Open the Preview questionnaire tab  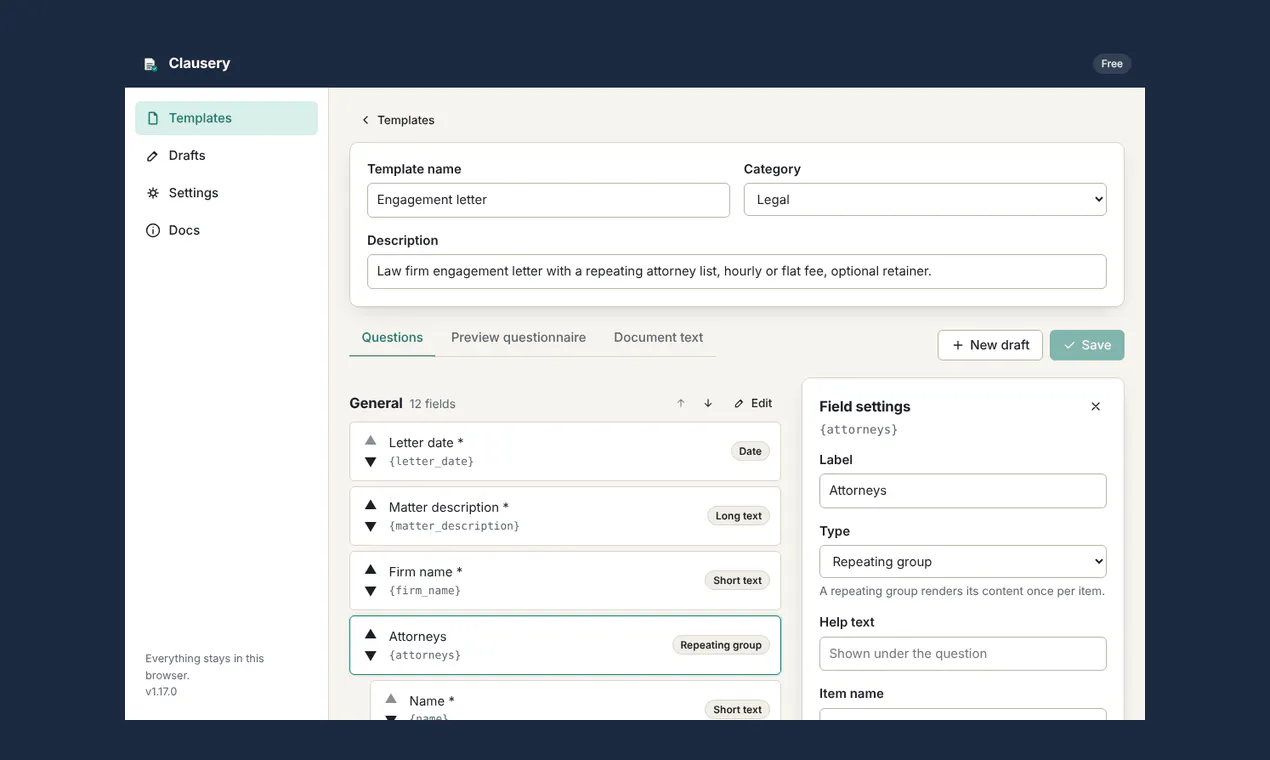point(518,338)
